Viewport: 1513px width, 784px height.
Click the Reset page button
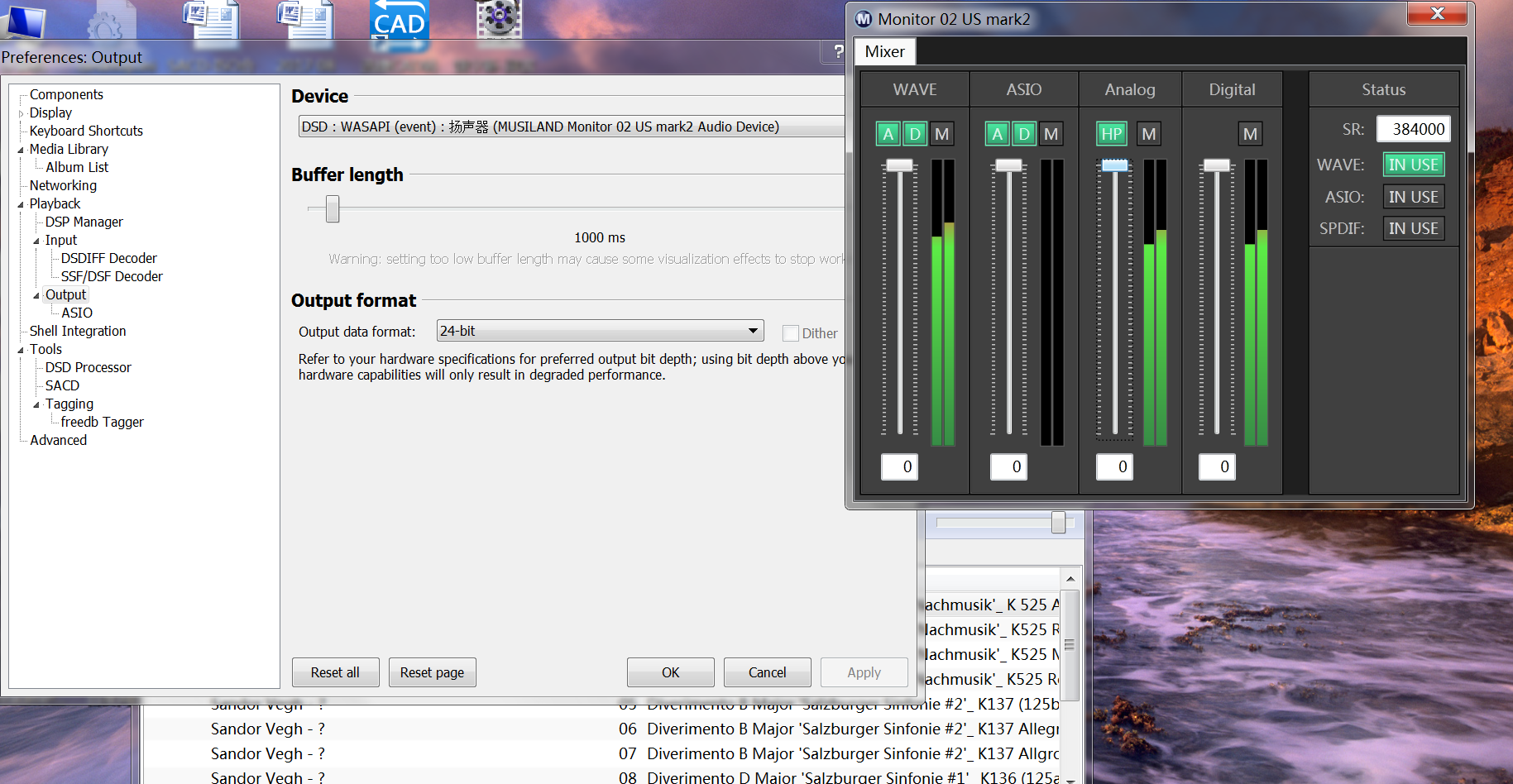pos(432,672)
